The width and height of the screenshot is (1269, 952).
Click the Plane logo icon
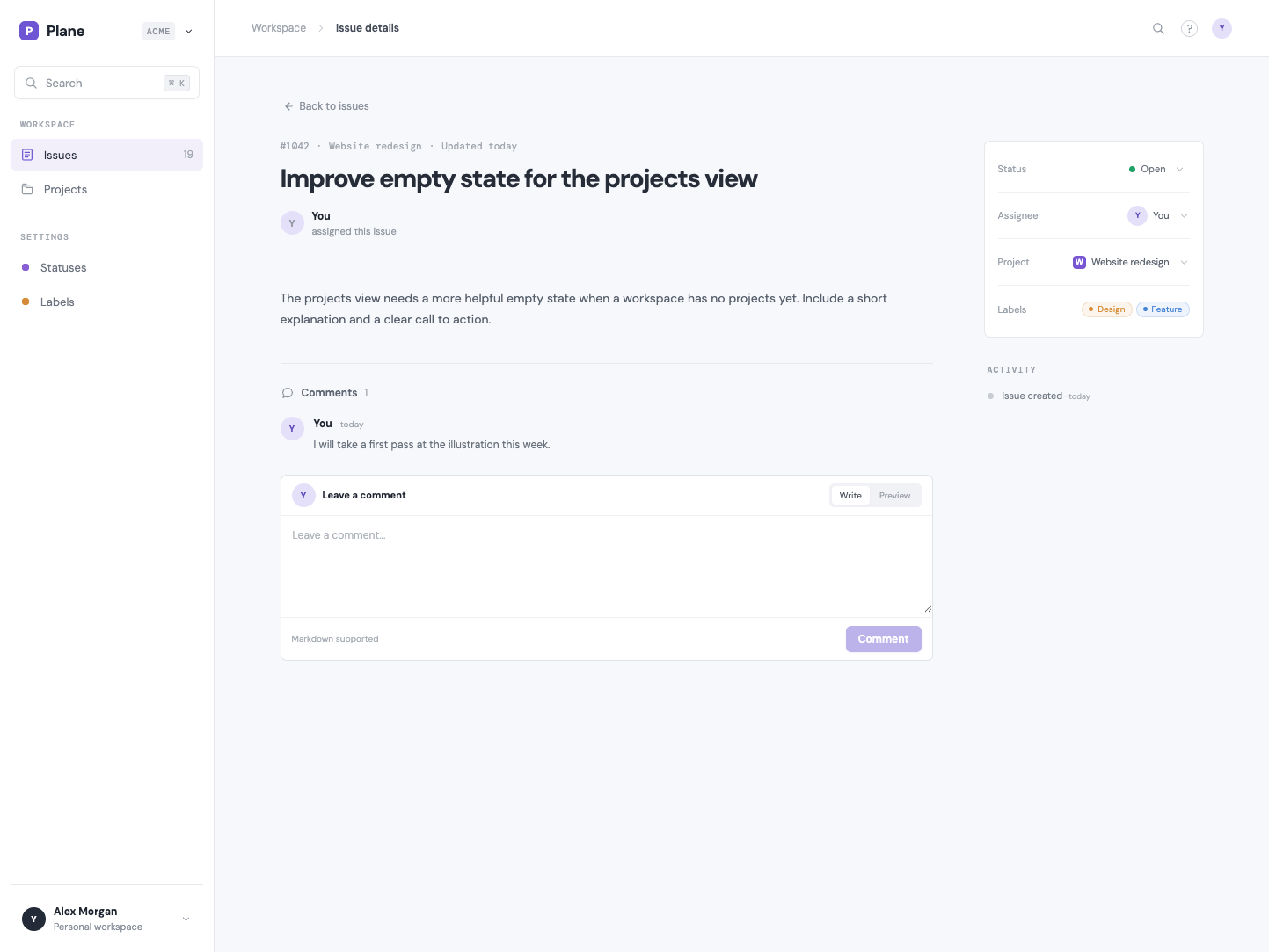point(29,31)
